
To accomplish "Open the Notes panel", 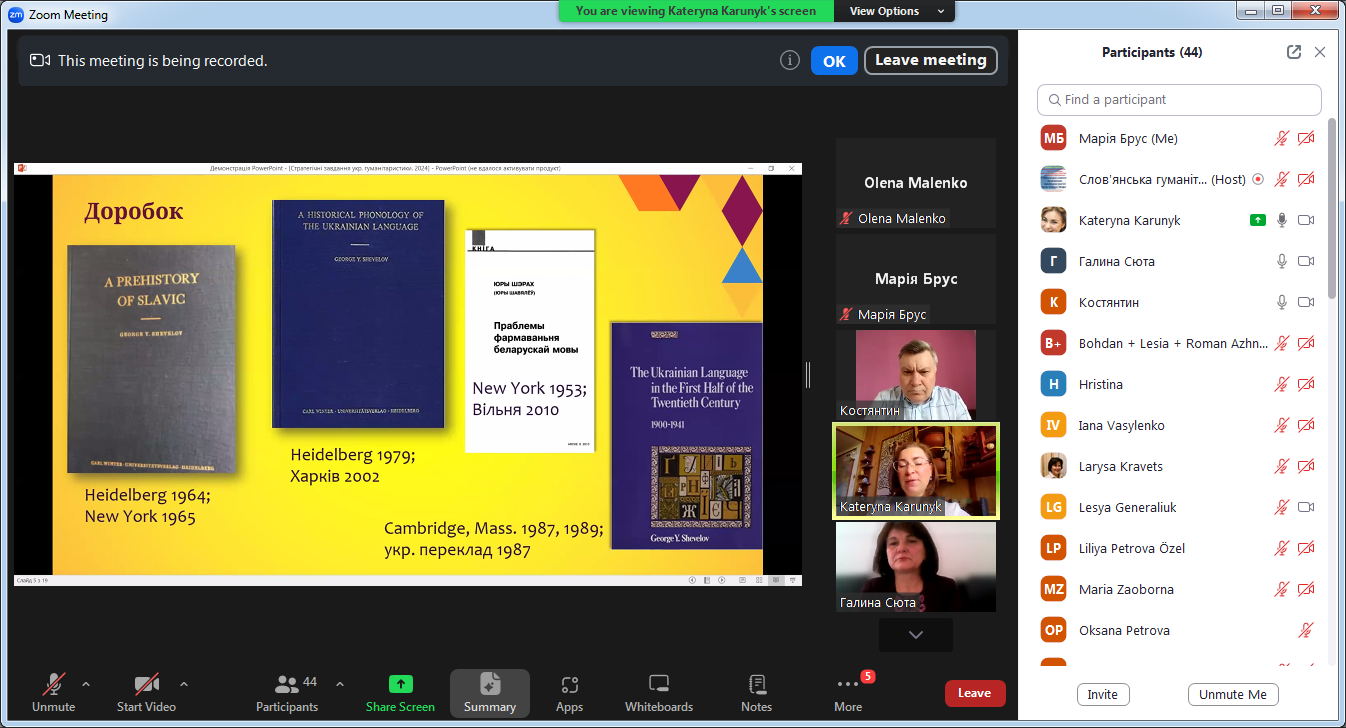I will tap(756, 693).
